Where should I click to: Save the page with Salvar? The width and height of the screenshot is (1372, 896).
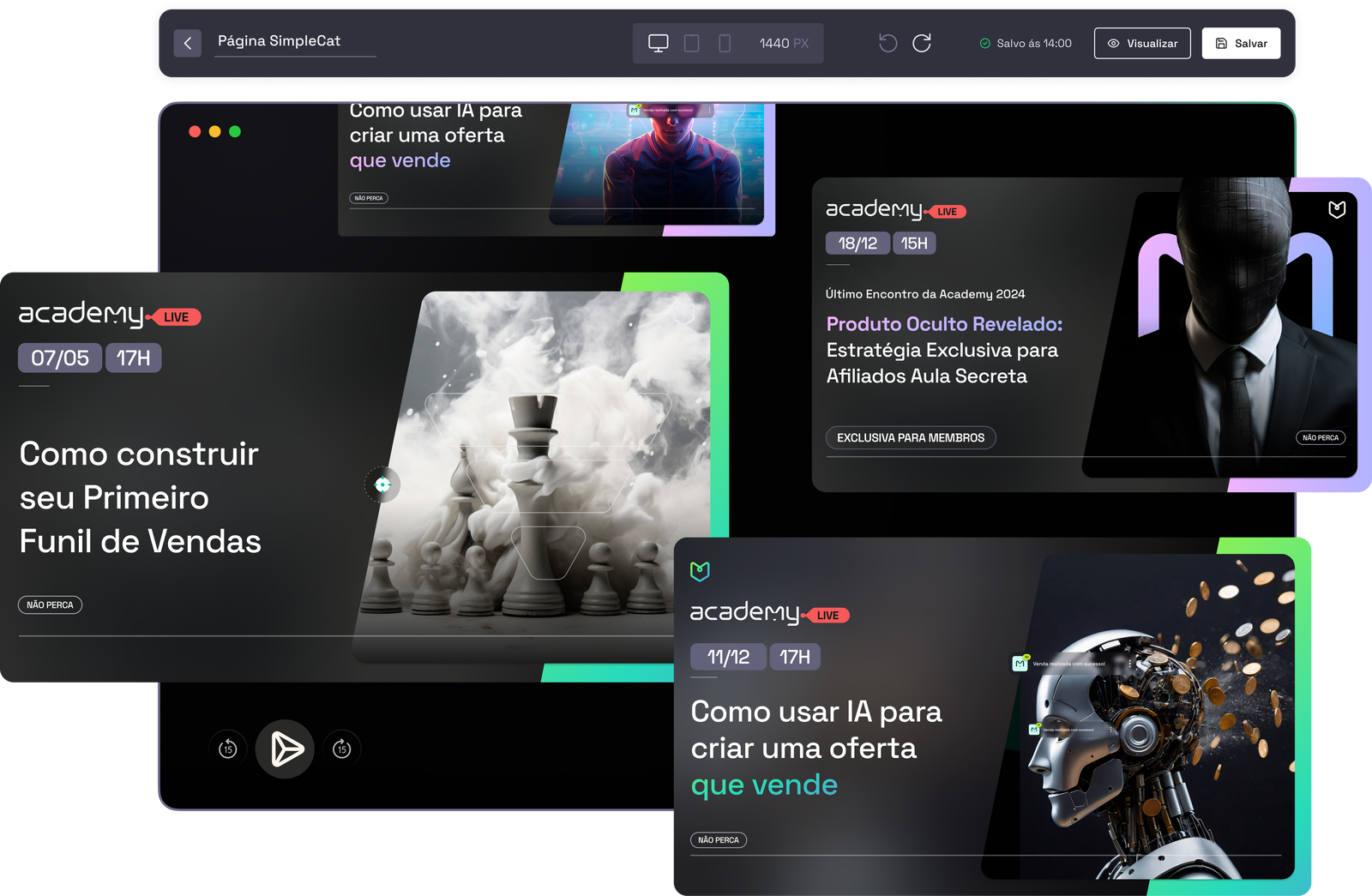(1241, 43)
